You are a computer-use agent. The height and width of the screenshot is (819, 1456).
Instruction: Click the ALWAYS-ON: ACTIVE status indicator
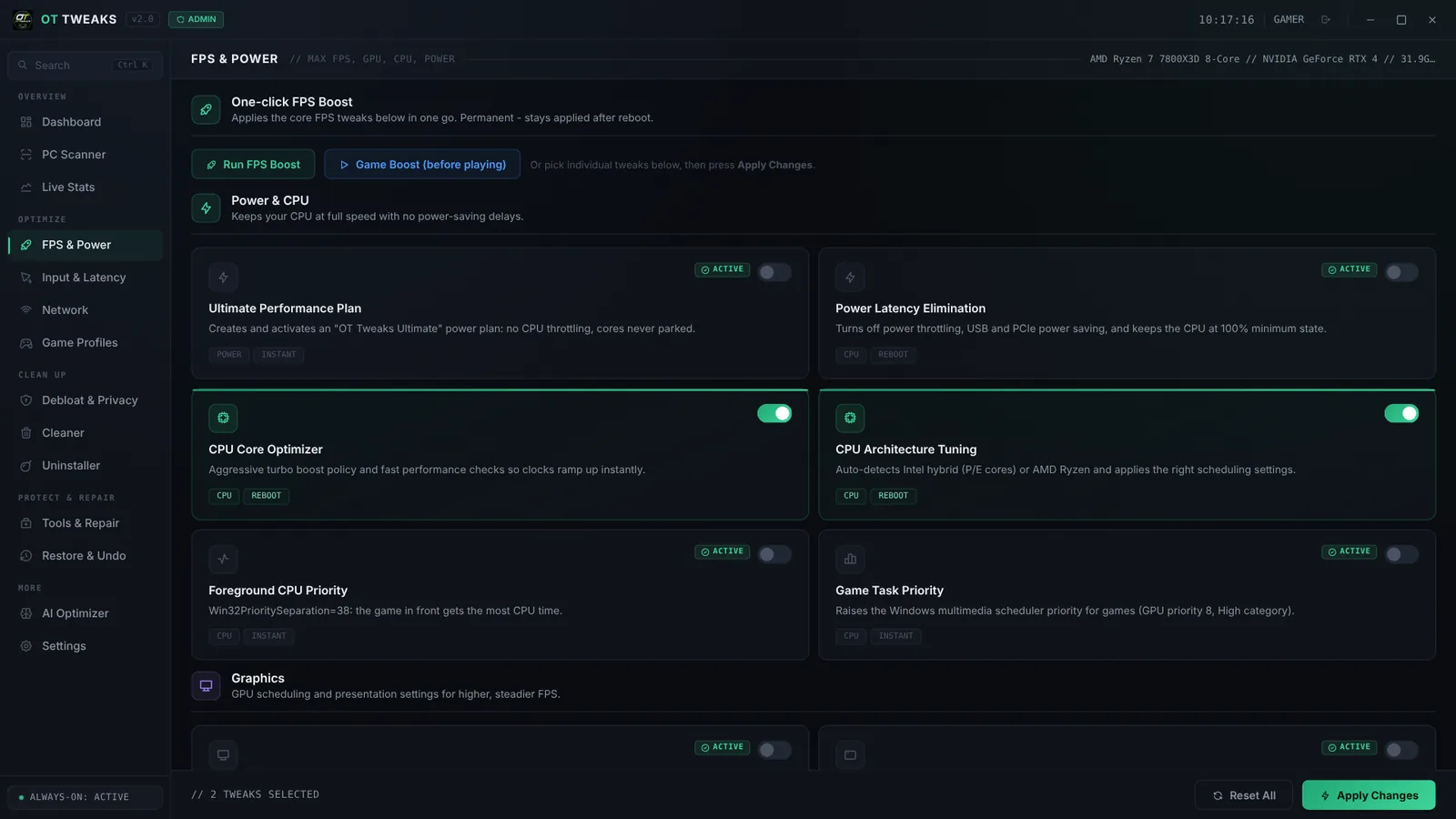(x=85, y=797)
